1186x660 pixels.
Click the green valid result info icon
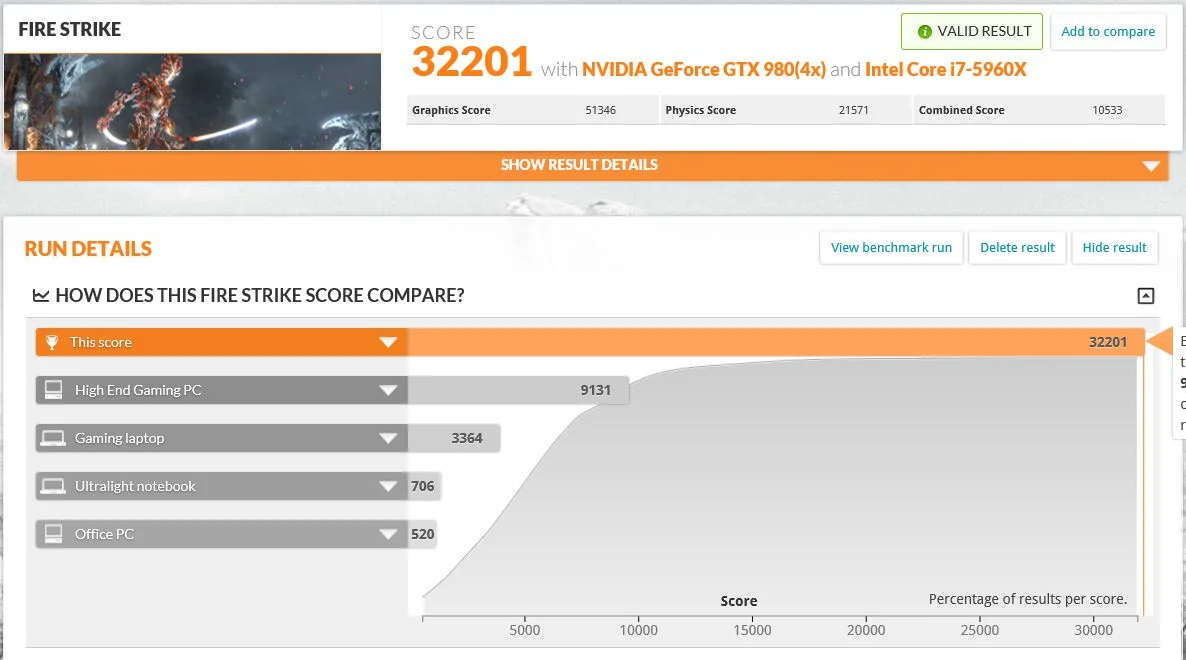(x=924, y=32)
